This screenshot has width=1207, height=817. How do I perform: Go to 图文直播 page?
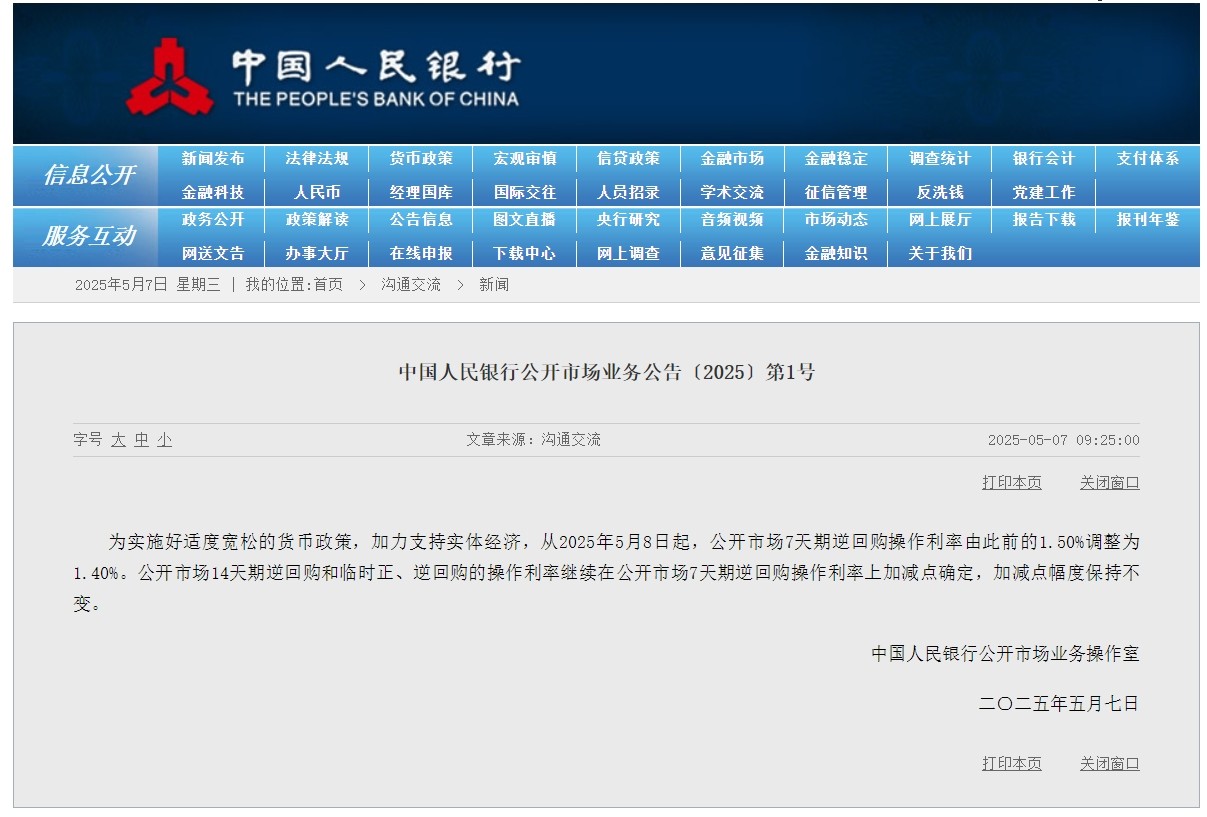(x=525, y=220)
